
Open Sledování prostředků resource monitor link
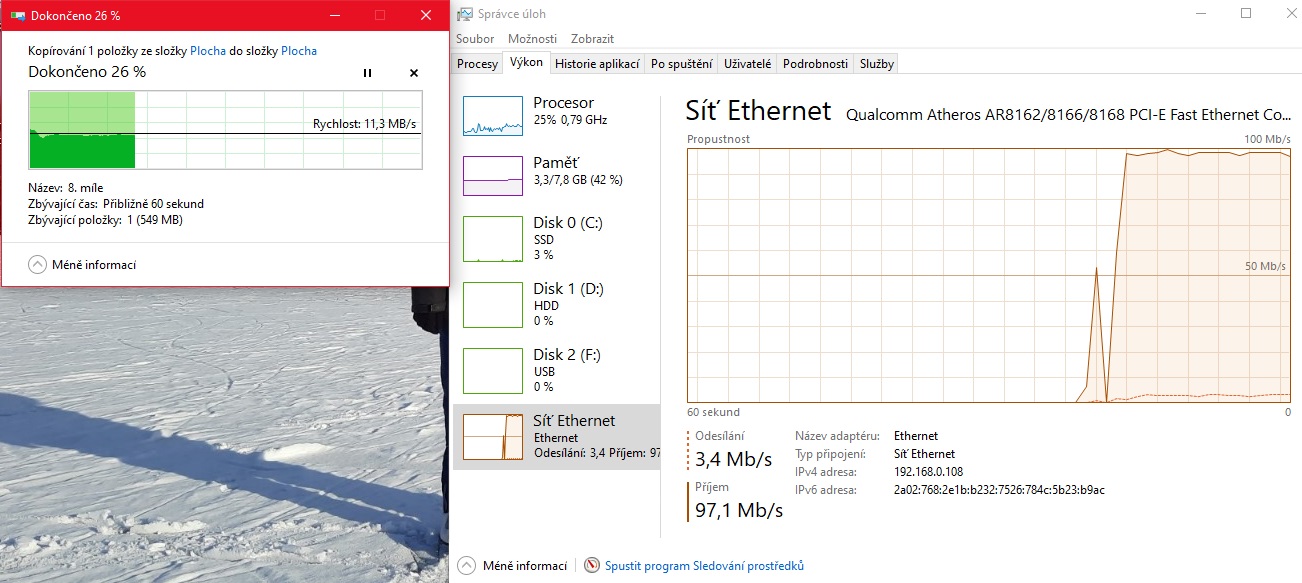click(704, 566)
